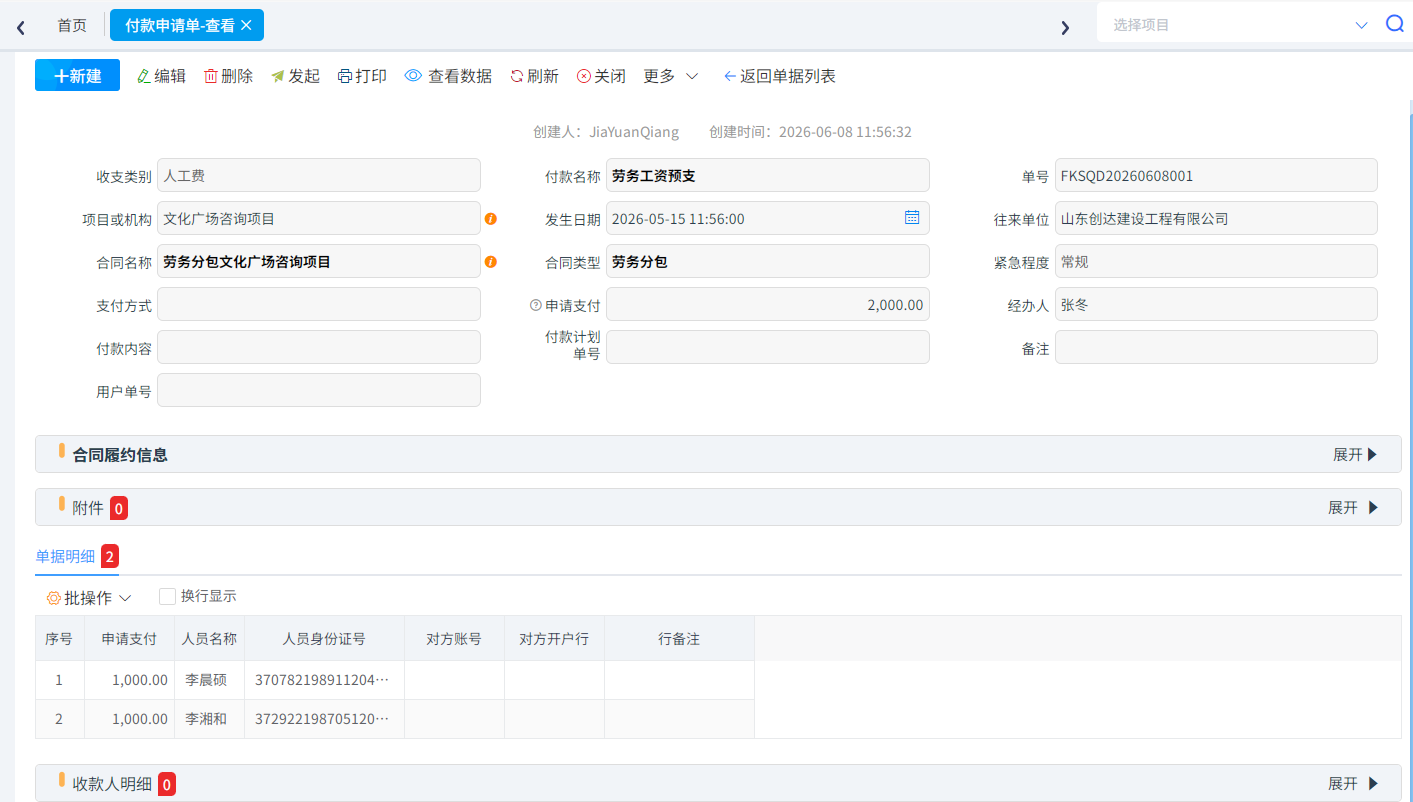Screen dimensions: 1413x802
Task: Click the printer 打印 icon
Action: point(345,76)
